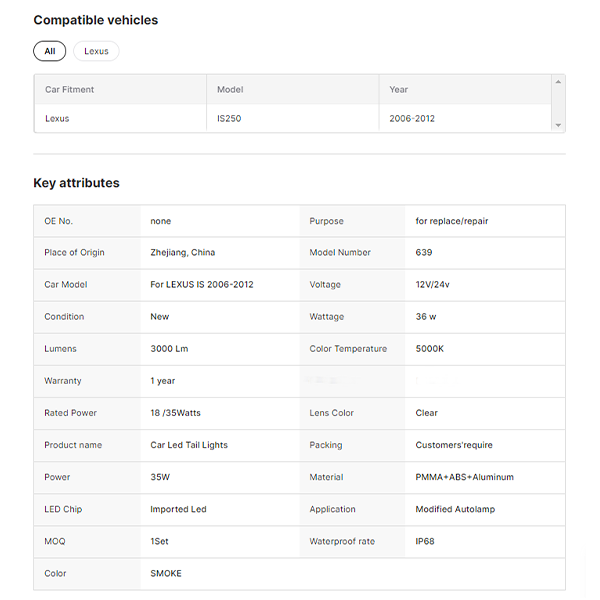Click the Car Fitment column header
The image size is (600, 600).
(x=70, y=90)
